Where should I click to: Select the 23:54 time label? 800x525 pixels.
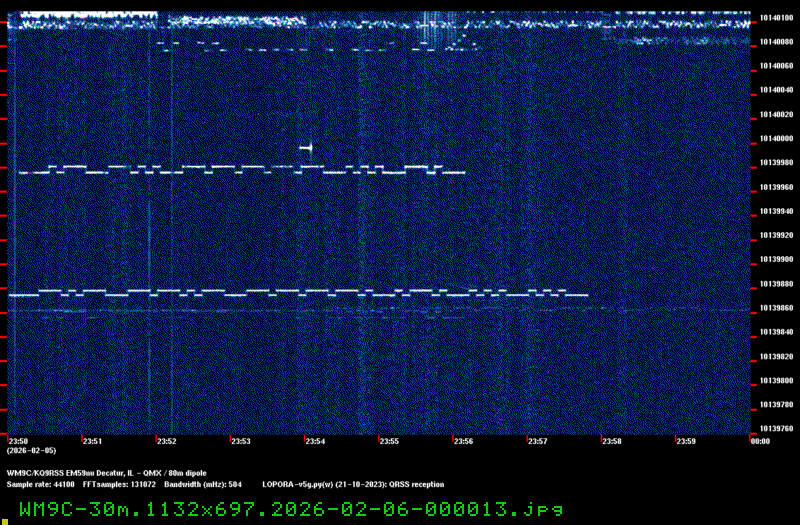tap(315, 441)
